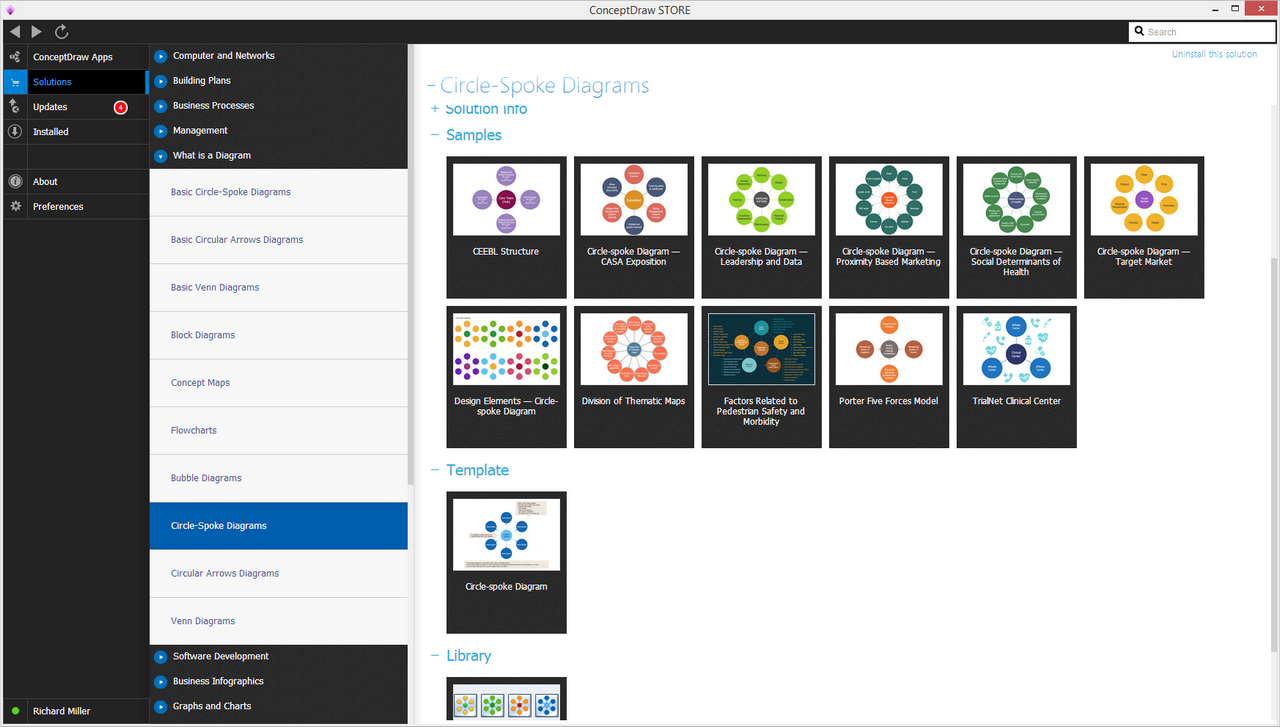1280x727 pixels.
Task: Expand Building Plans category
Action: tap(160, 81)
